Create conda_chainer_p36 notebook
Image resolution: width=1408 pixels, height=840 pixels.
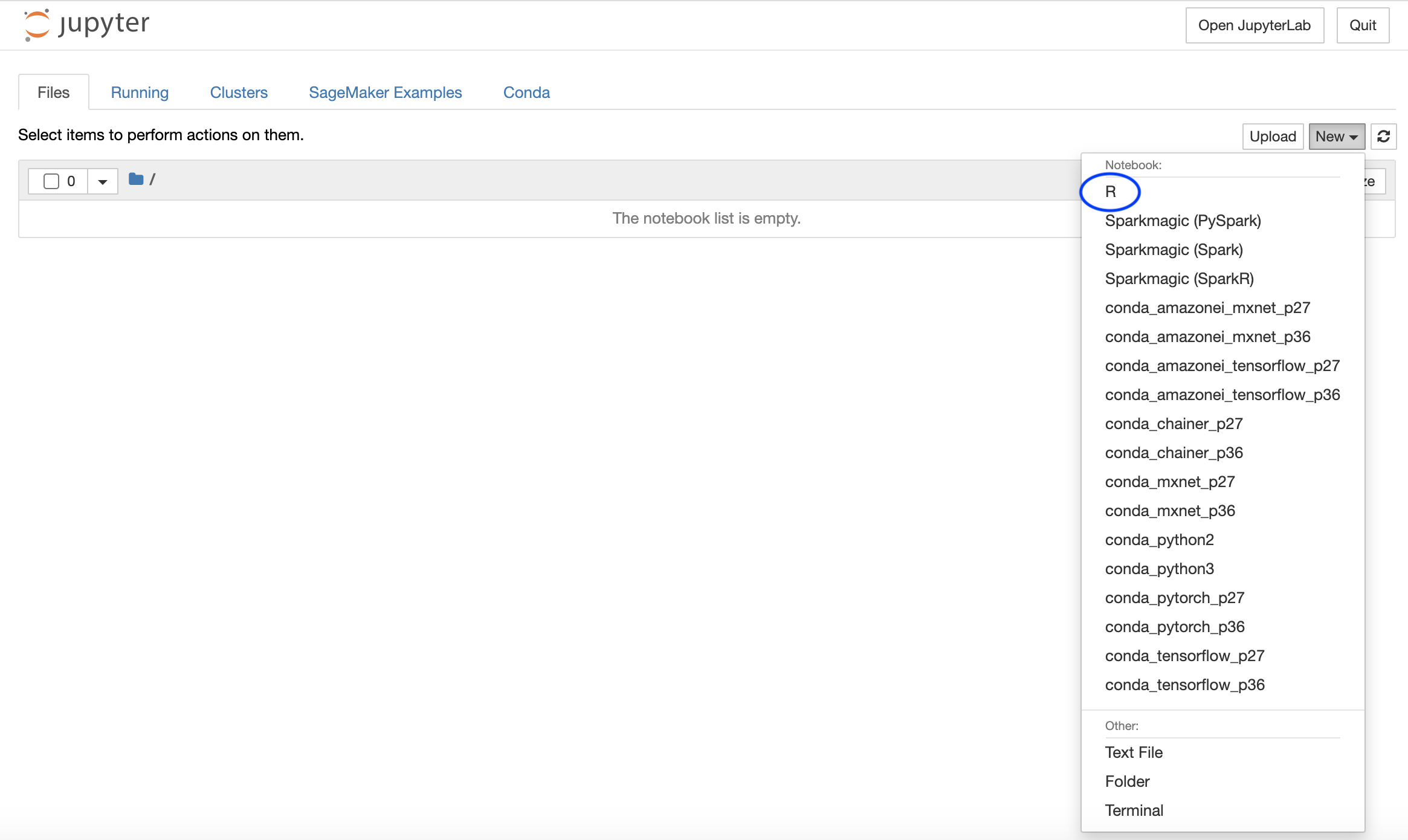coord(1222,453)
